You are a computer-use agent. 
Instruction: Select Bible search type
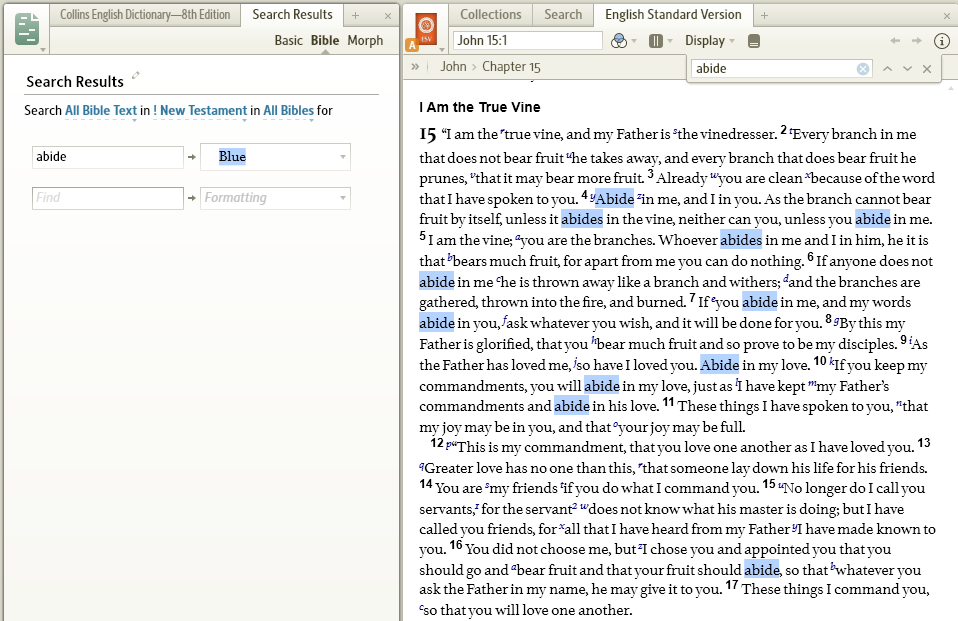324,40
